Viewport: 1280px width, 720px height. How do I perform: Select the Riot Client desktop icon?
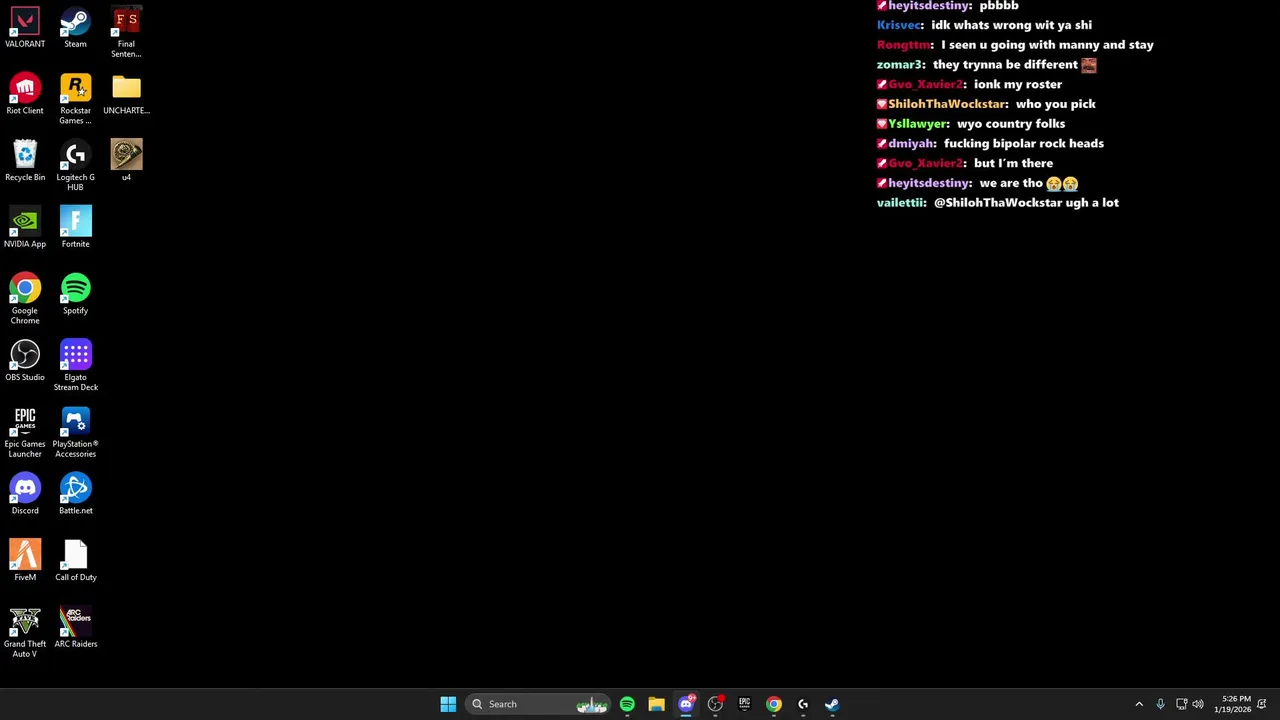click(25, 95)
